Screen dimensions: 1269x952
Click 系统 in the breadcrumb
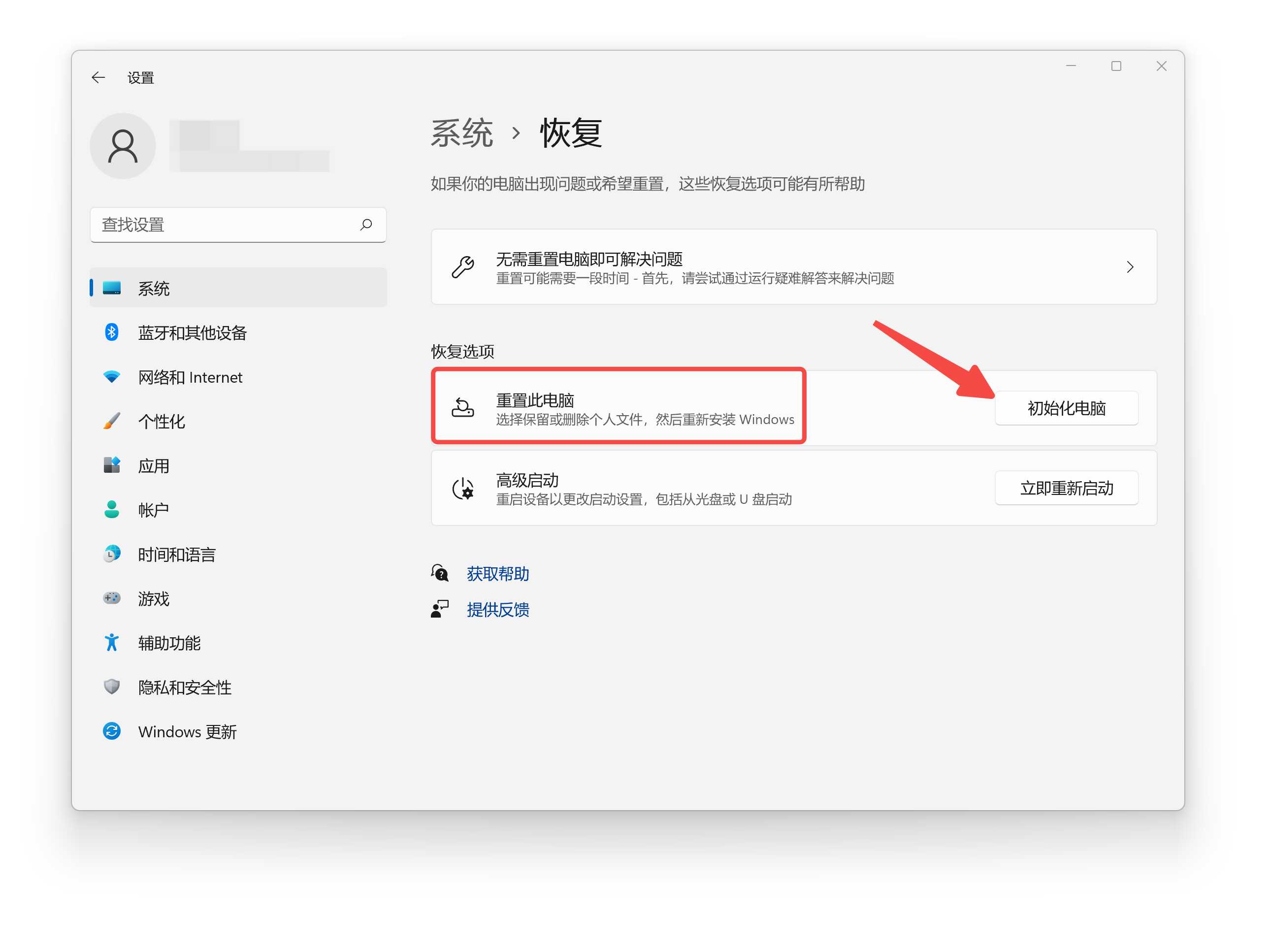(462, 133)
